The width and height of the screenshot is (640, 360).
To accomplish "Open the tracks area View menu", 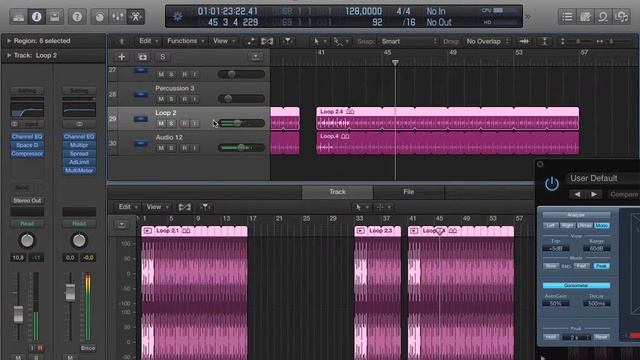I will click(x=224, y=41).
